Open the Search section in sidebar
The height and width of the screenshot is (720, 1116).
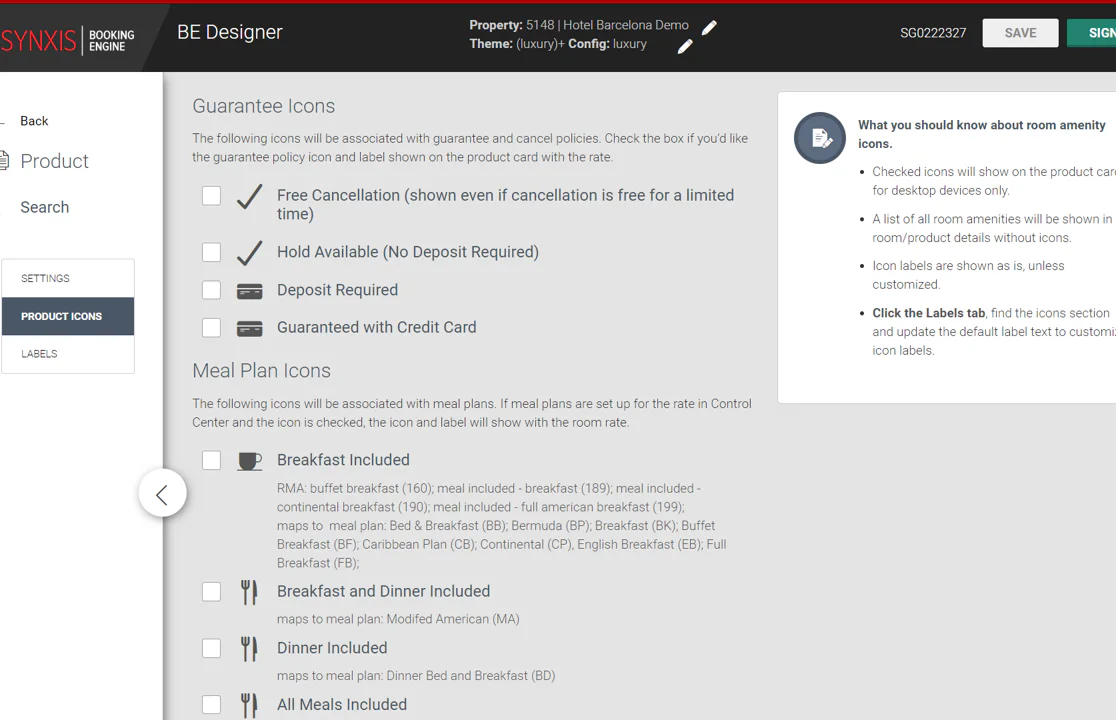click(x=45, y=207)
